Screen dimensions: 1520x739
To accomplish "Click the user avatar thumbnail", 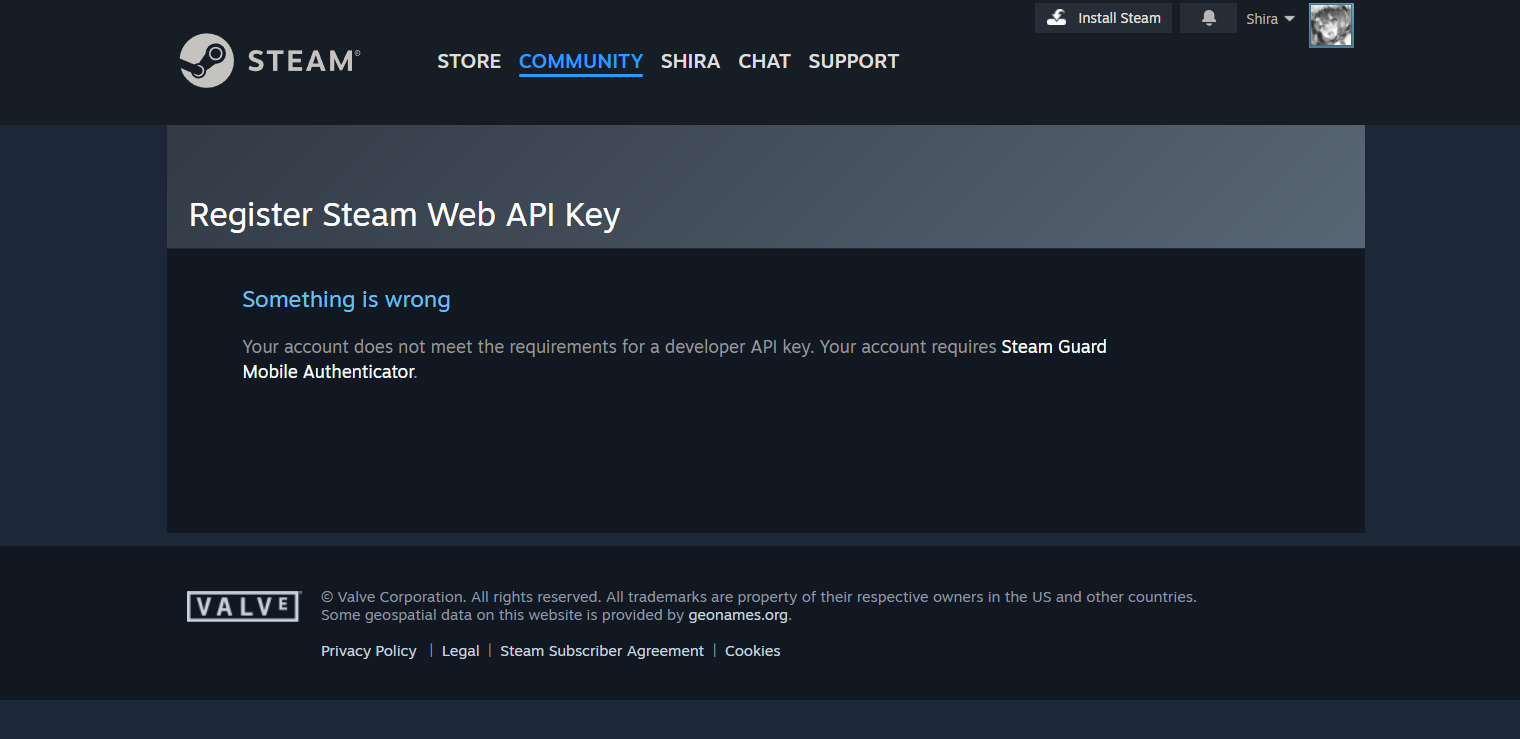I will 1331,26.
